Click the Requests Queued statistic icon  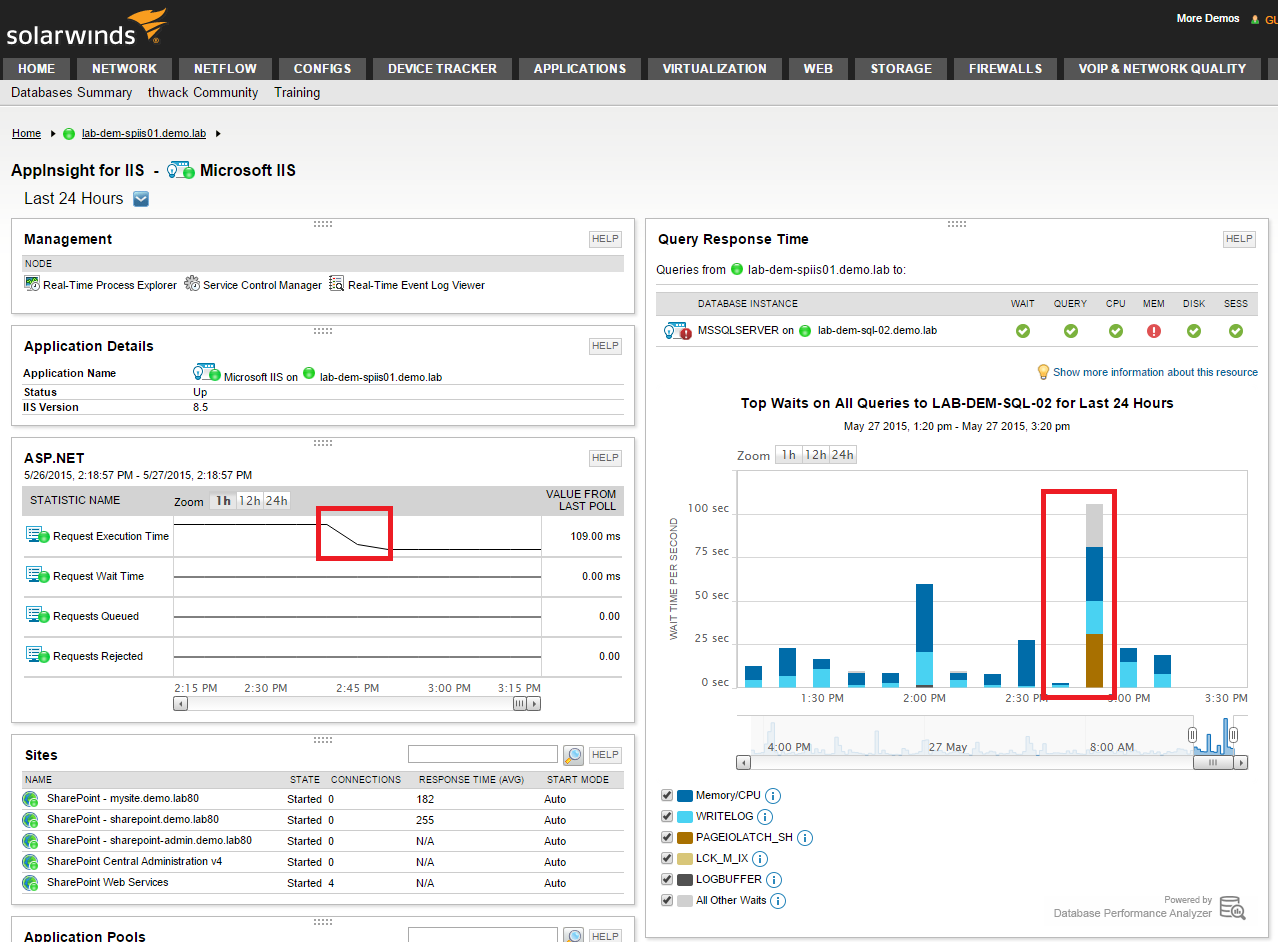38,615
